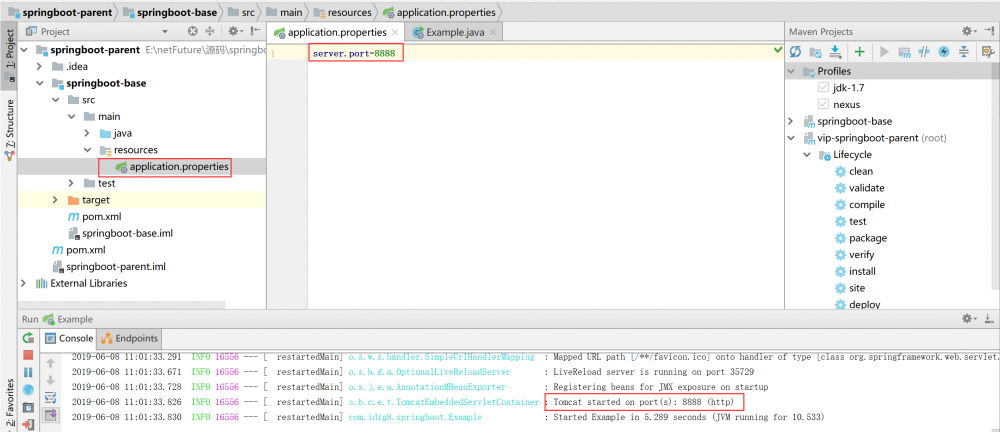Download Maven sources and documentation

tap(835, 52)
